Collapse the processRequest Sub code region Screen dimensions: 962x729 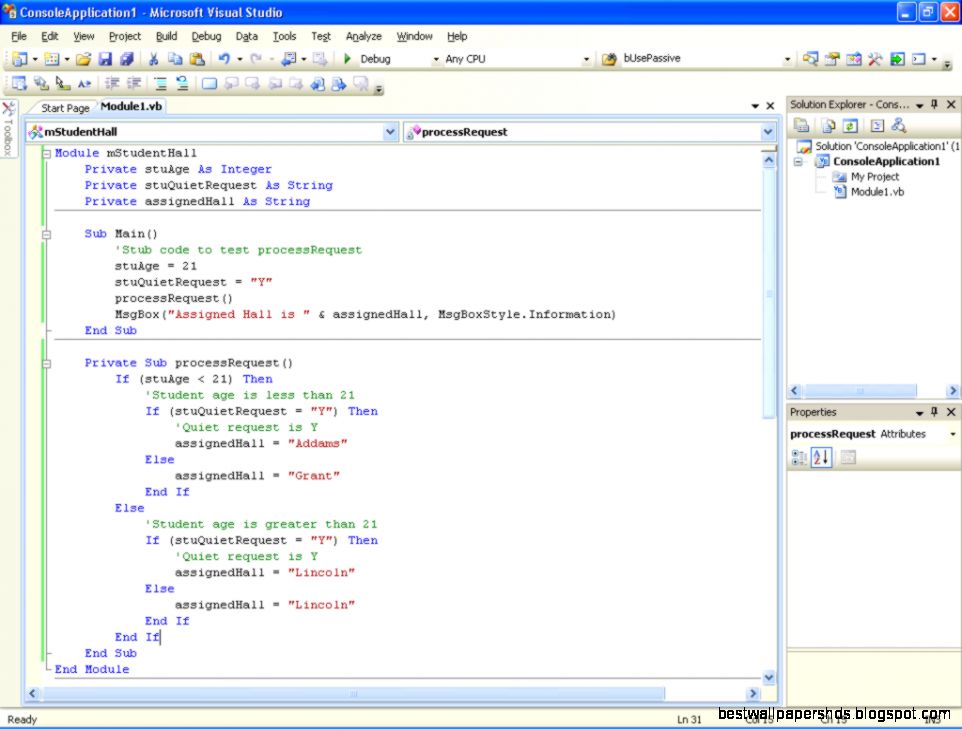(47, 364)
